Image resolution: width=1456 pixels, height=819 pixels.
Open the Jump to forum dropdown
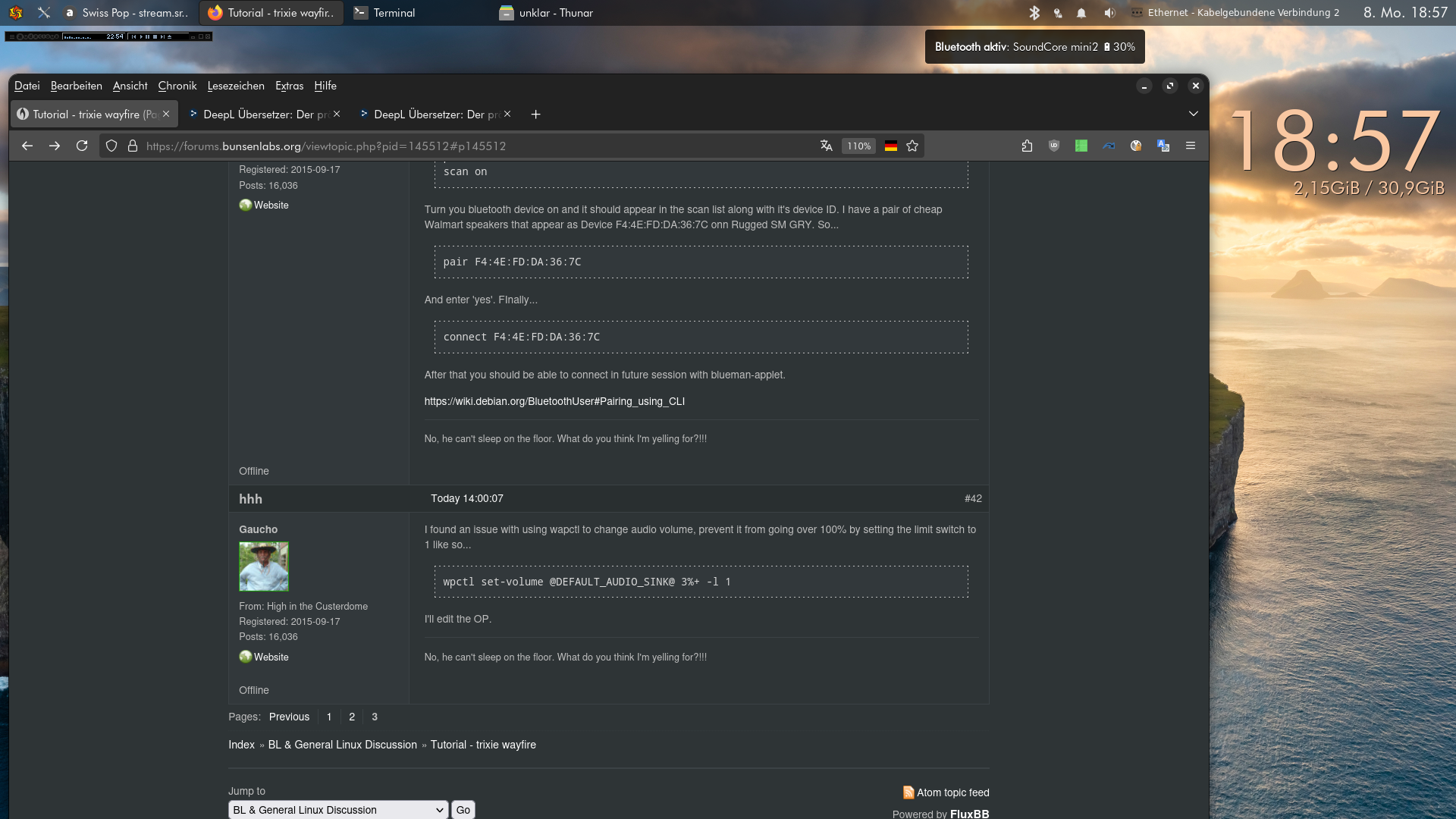pos(338,810)
